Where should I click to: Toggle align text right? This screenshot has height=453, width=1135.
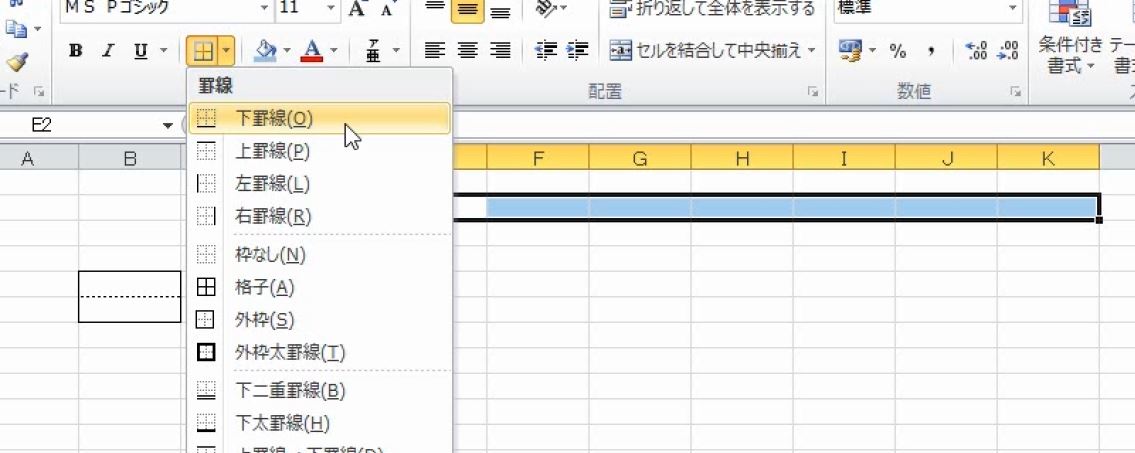point(500,51)
